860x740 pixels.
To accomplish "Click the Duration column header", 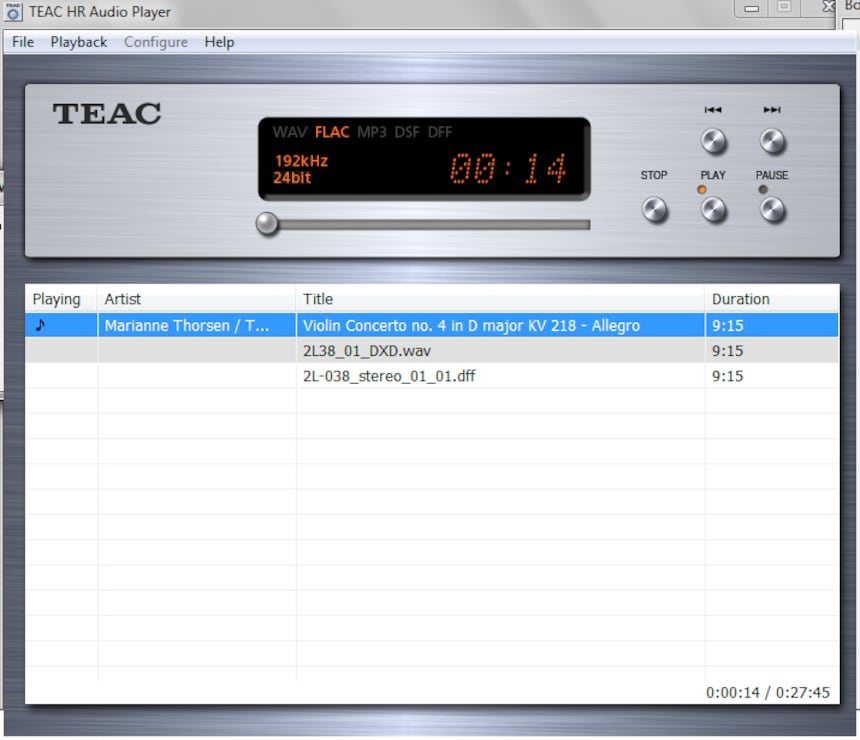I will point(772,299).
